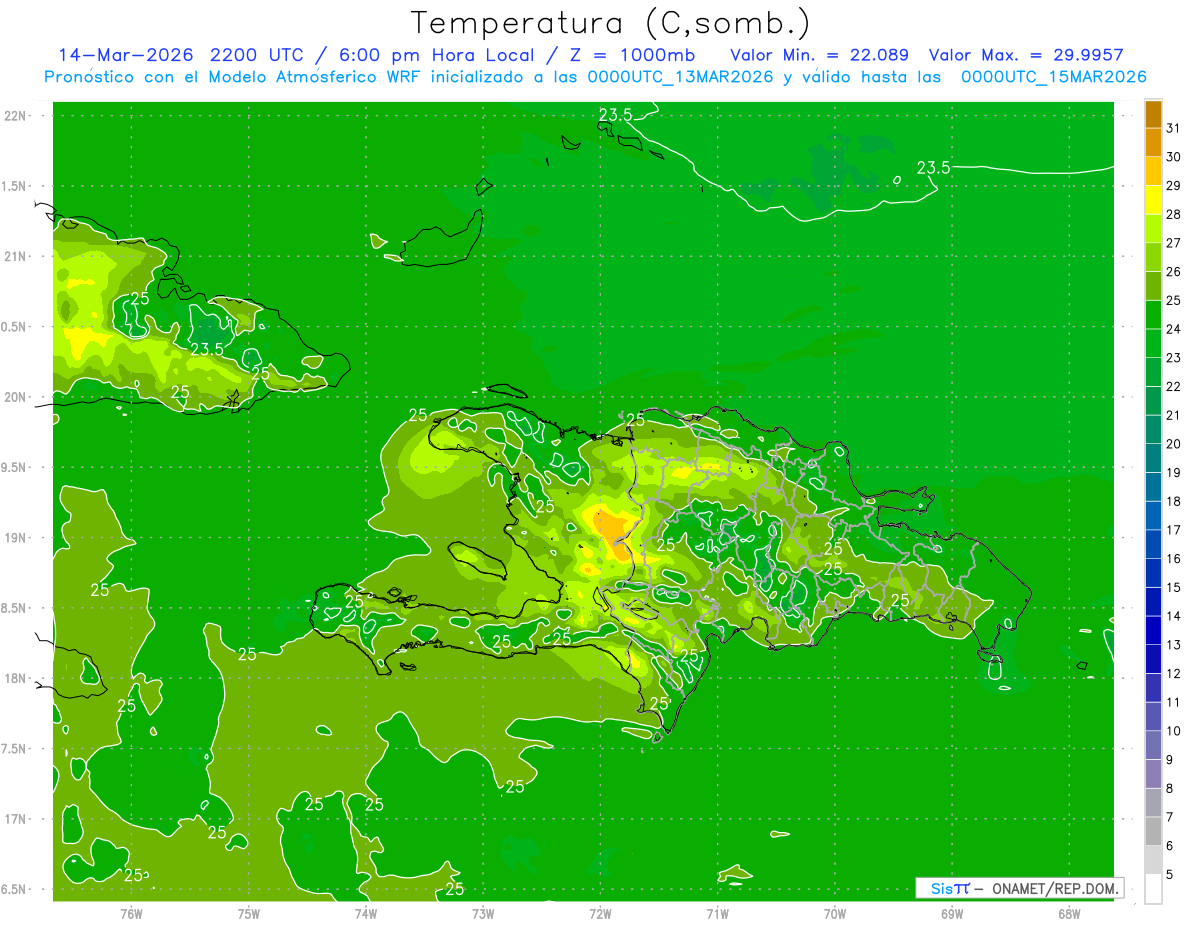Select the valid-until time "0000UTC_15MAR2026"

[1053, 77]
